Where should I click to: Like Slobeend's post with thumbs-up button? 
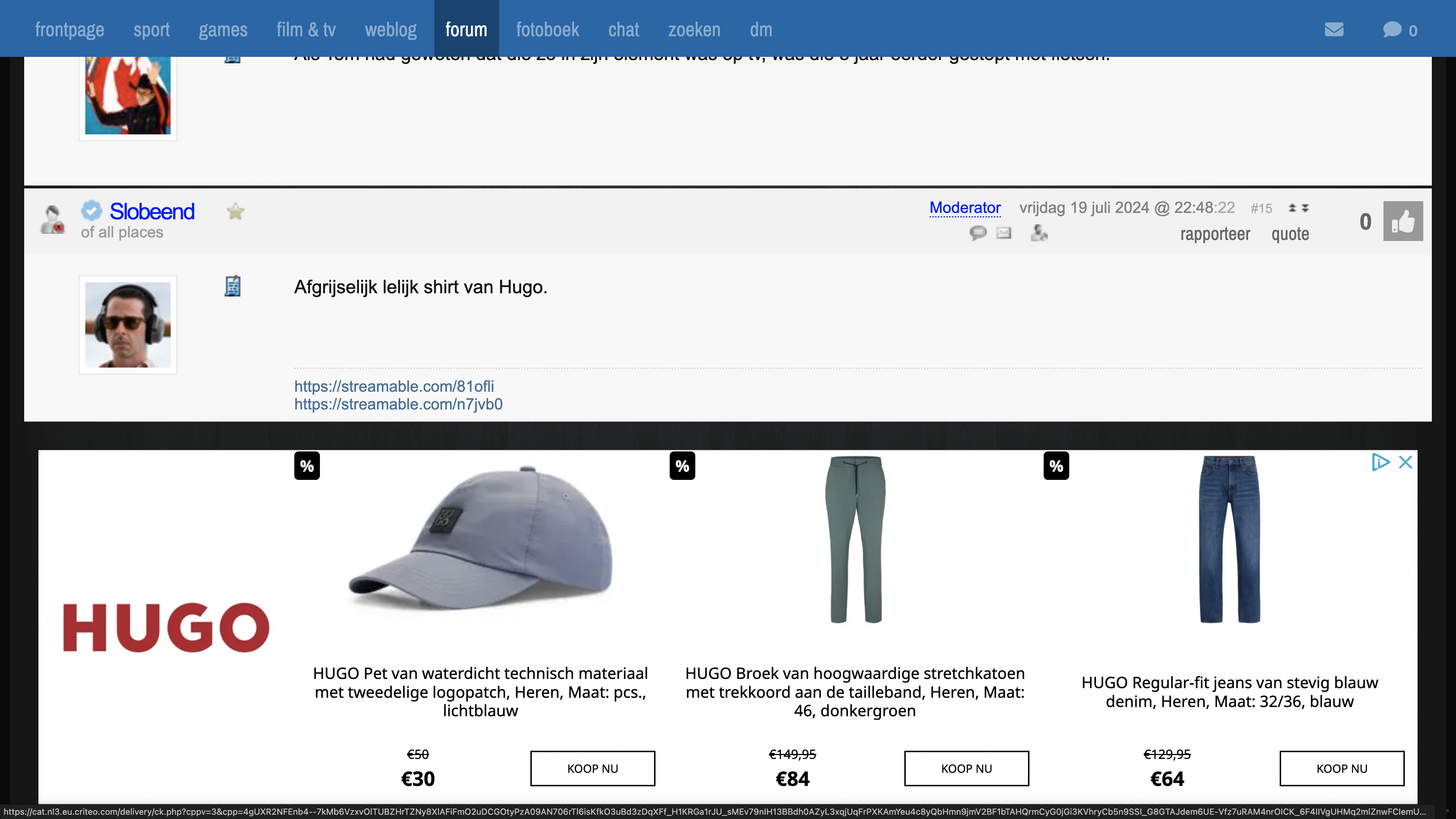coord(1403,221)
